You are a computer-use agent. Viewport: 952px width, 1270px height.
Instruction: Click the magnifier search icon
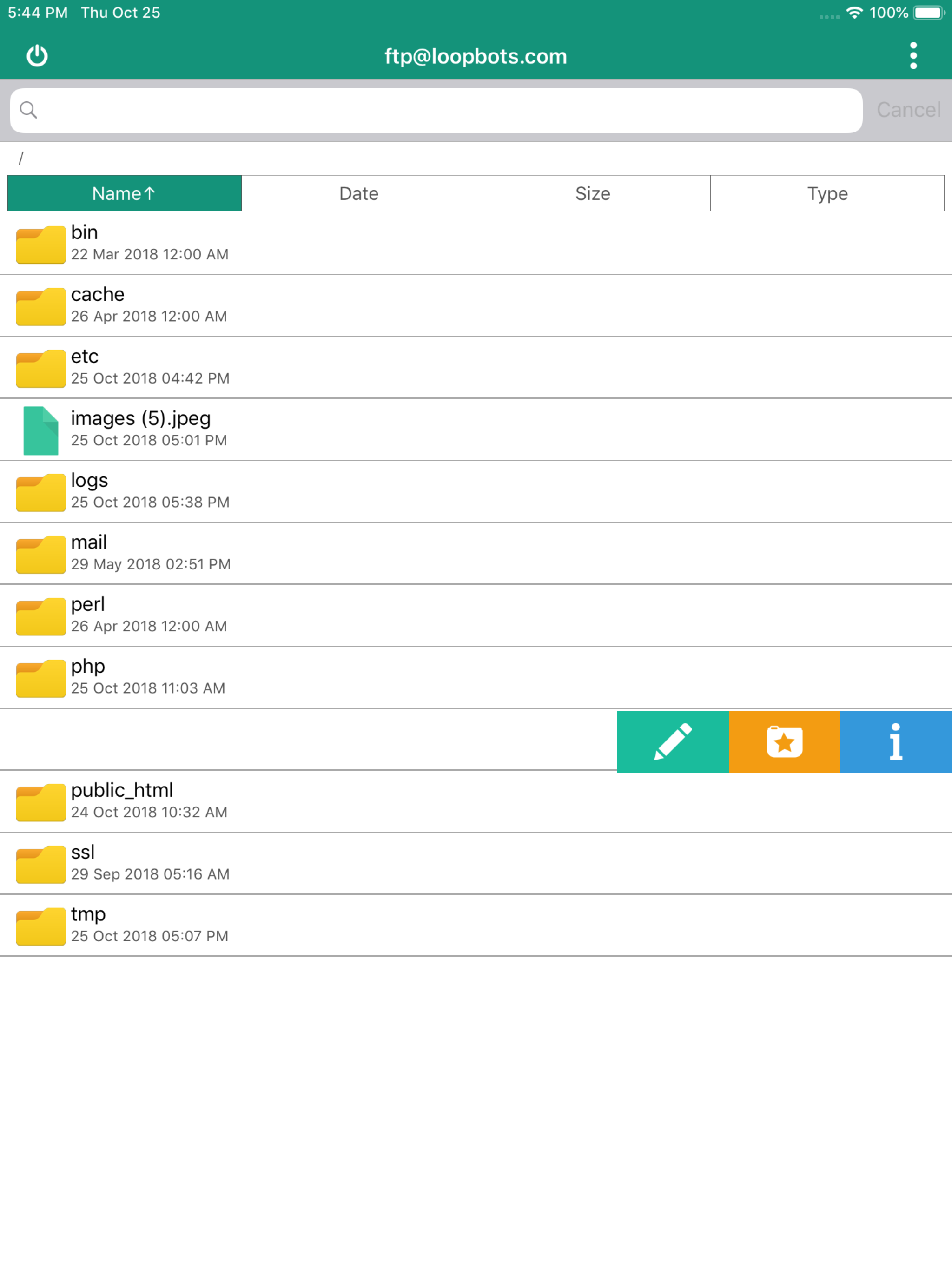click(28, 110)
